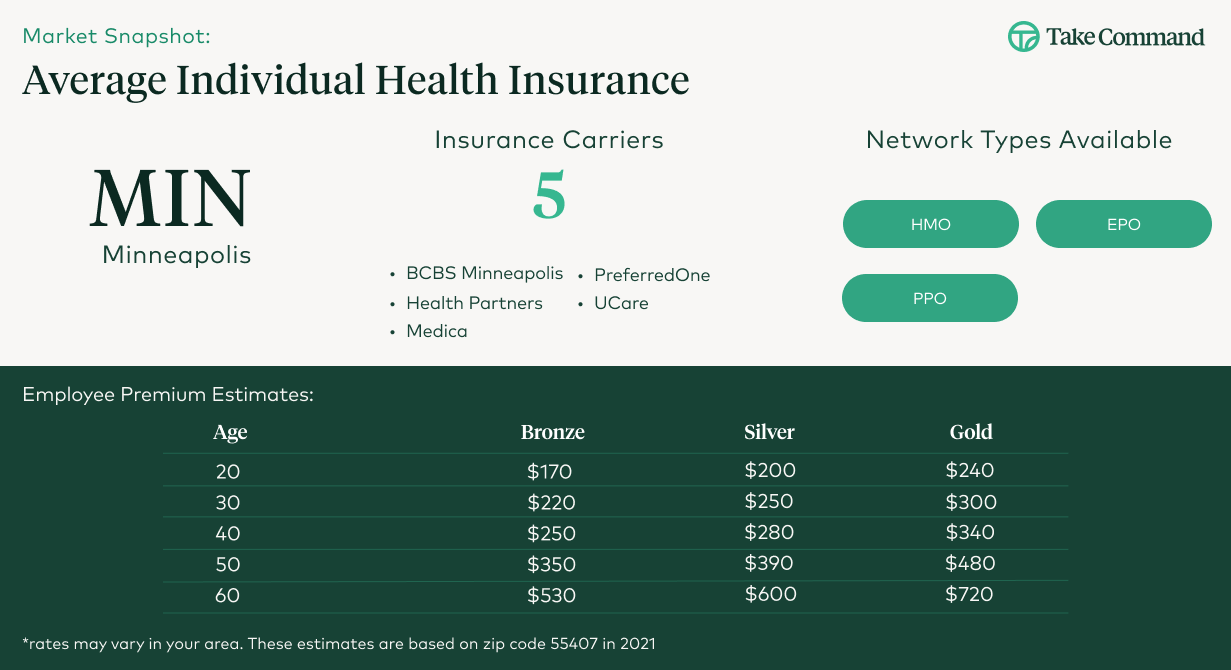Screen dimensions: 1231x670
Task: Click the Take Command brand name
Action: [x=1125, y=38]
